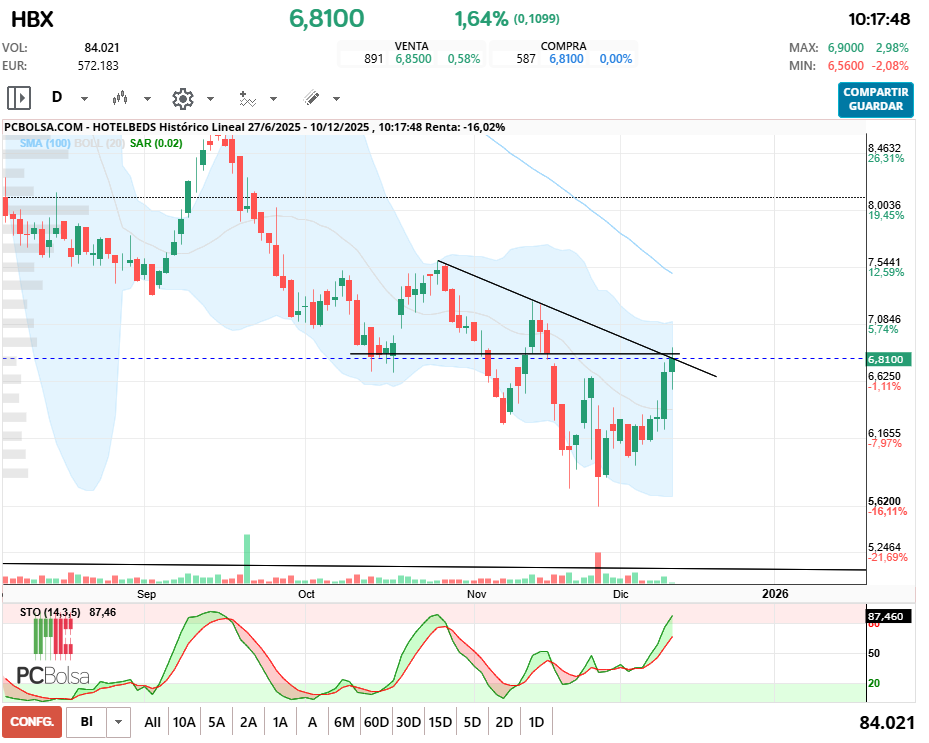Viewport: 929px width, 743px height.
Task: Open dropdown arrow beside candlestick icon
Action: click(x=147, y=99)
